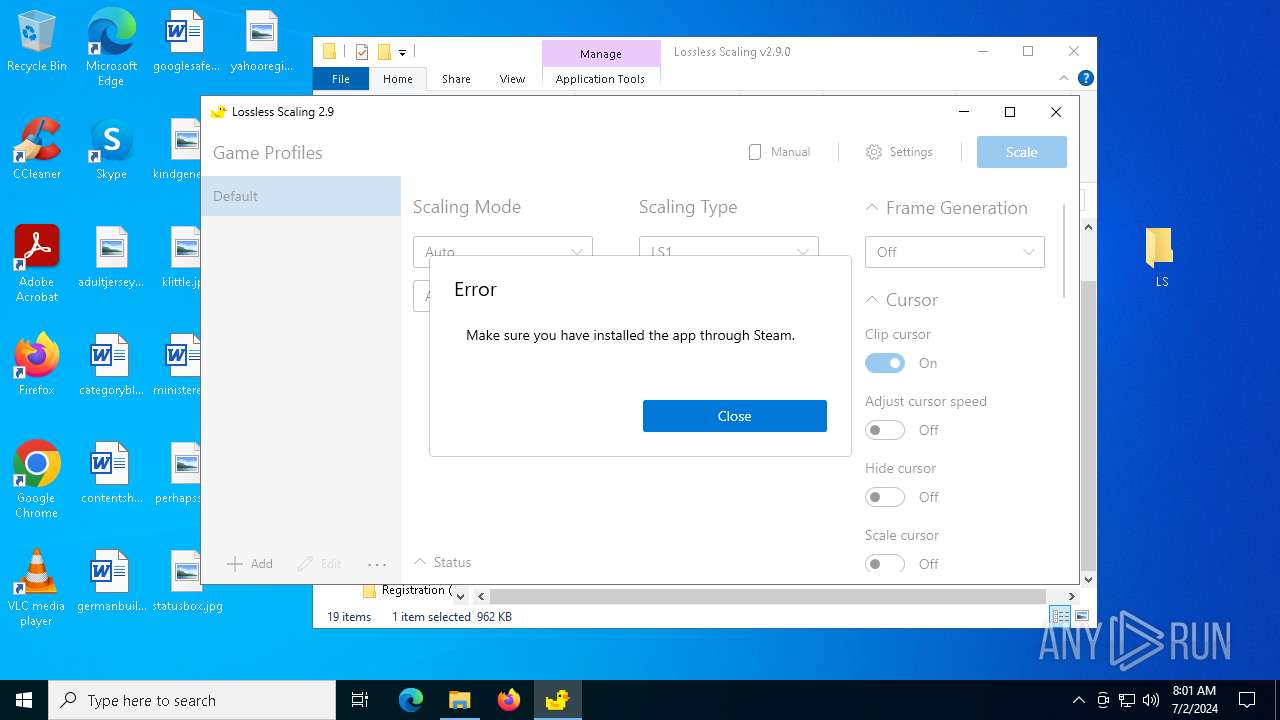Select Google Chrome desktop icon
Viewport: 1280px width, 720px height.
click(x=37, y=480)
